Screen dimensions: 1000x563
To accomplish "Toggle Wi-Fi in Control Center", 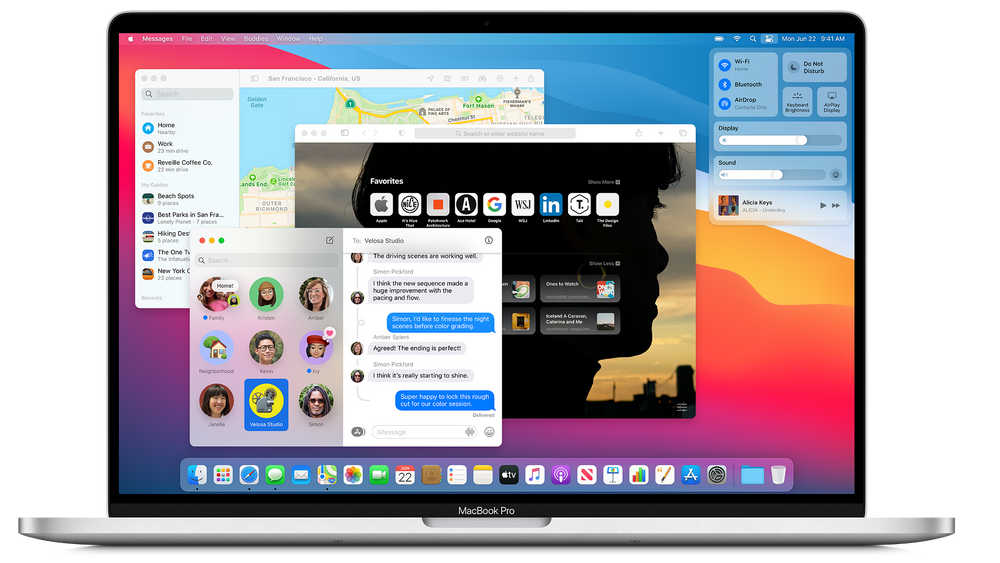I will [x=724, y=65].
